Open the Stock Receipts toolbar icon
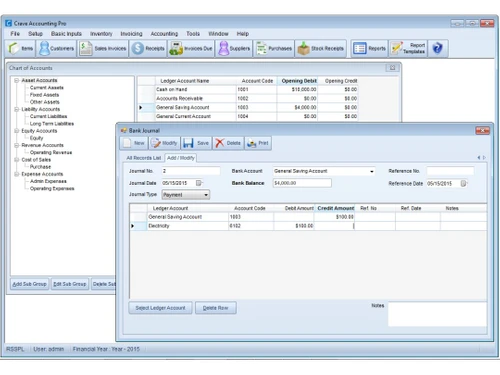500x375 pixels. [320, 49]
